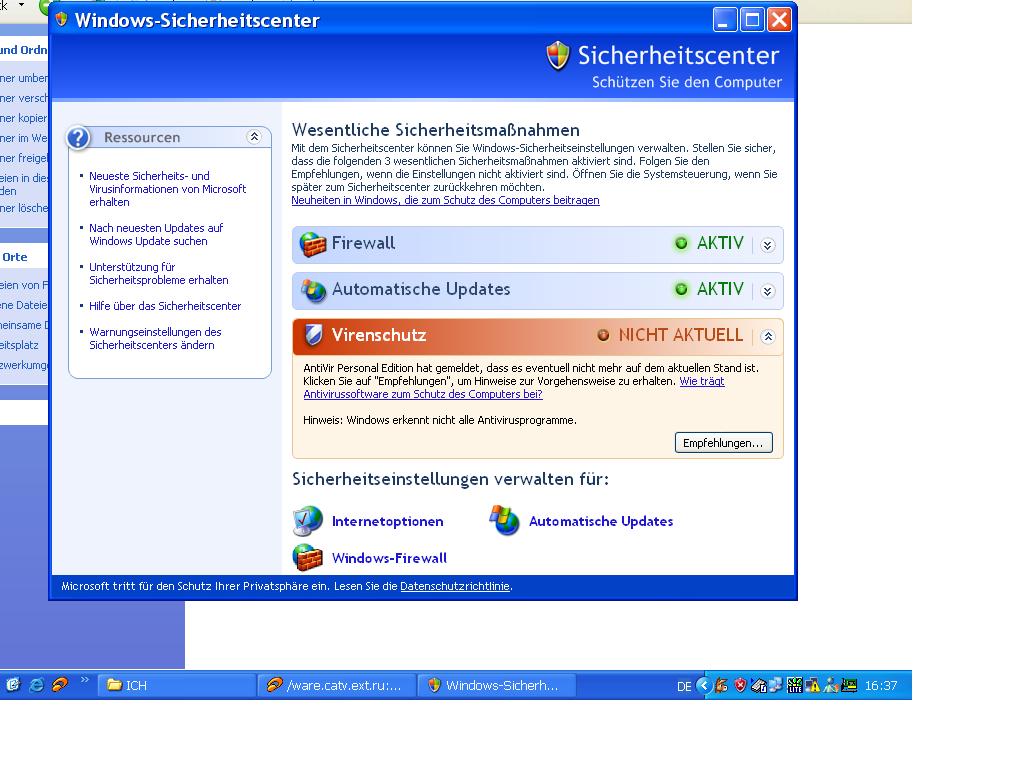Click the title bar shield icon
Viewport: 1024px width, 768px height.
[x=62, y=19]
